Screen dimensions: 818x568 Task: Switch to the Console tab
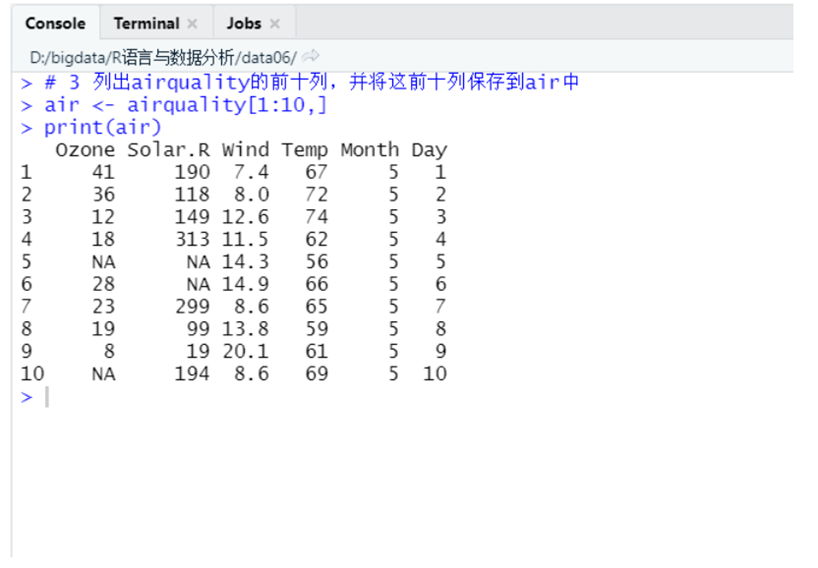(x=55, y=23)
